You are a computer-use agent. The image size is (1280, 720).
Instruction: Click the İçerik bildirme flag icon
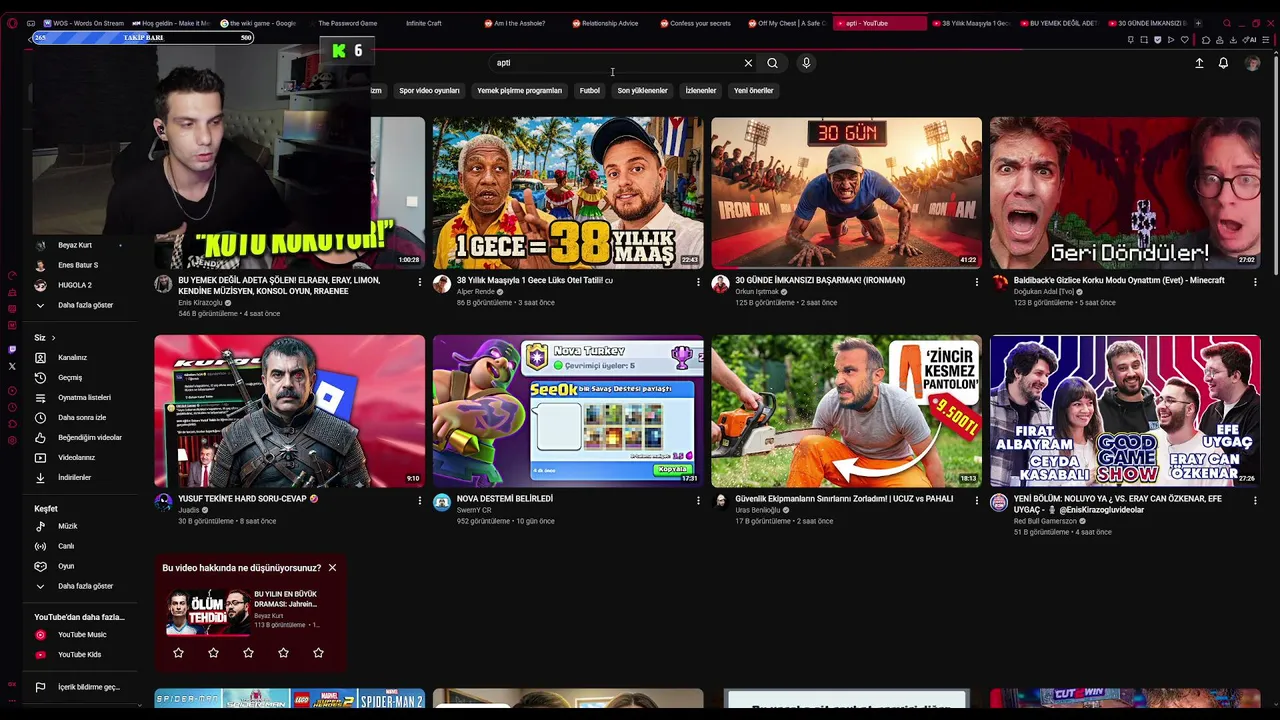[40, 687]
